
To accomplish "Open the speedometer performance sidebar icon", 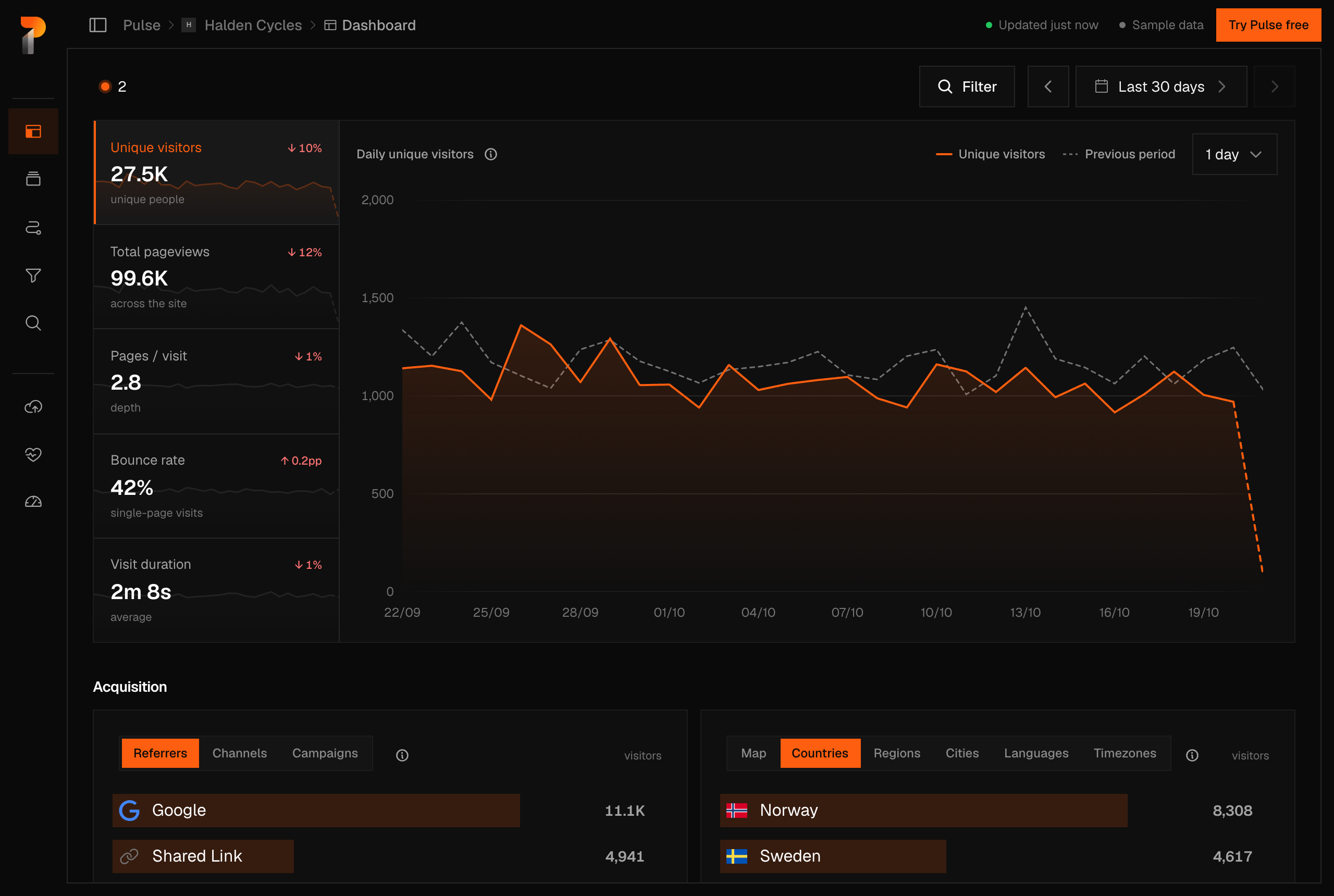I will [x=33, y=502].
